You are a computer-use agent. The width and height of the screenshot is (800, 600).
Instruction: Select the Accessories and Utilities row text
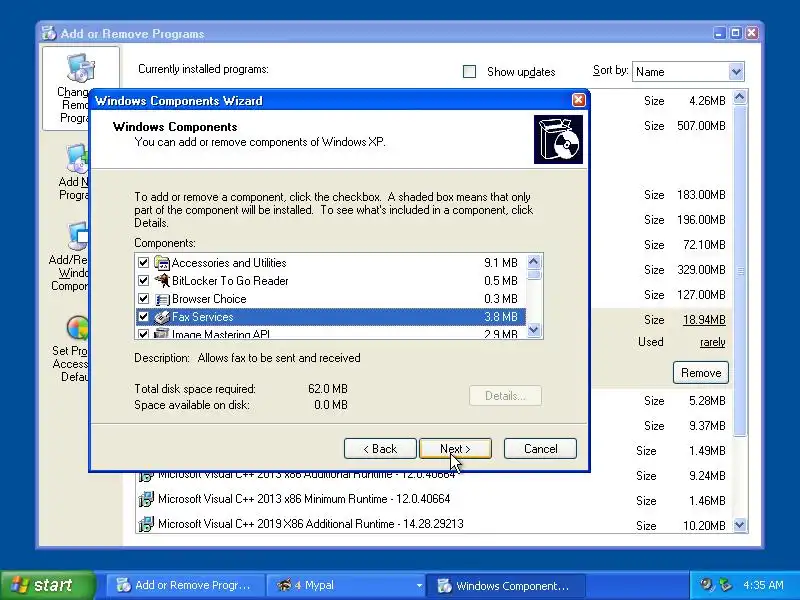pyautogui.click(x=229, y=263)
